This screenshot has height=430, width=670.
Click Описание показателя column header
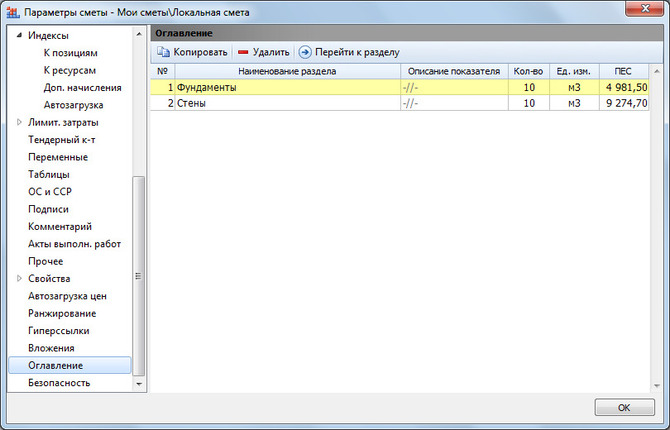point(454,71)
